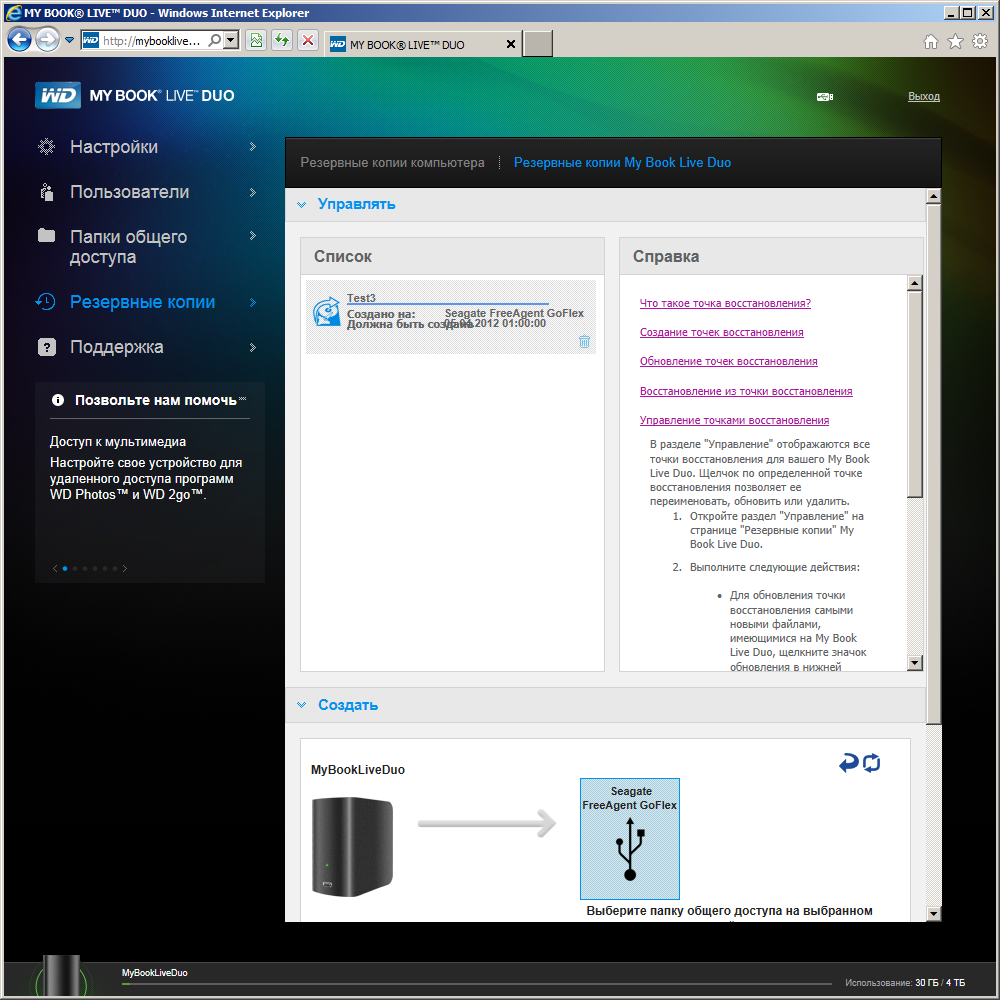This screenshot has width=1000, height=1000.
Task: Open address bar autocomplete dropdown arrow
Action: [x=232, y=41]
